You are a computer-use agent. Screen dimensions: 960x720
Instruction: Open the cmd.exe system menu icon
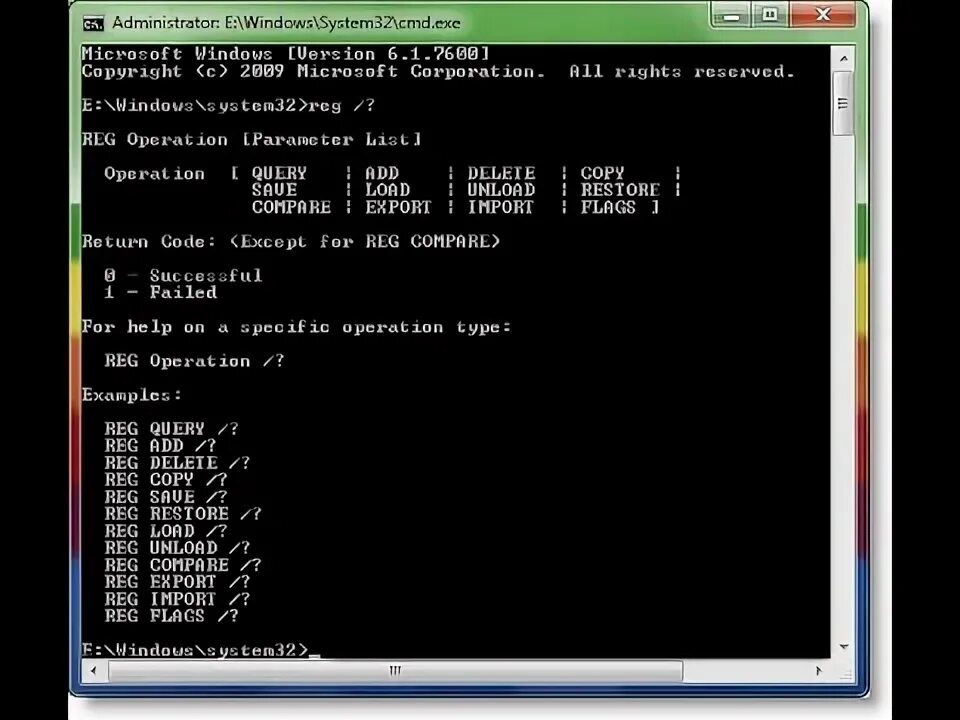93,24
